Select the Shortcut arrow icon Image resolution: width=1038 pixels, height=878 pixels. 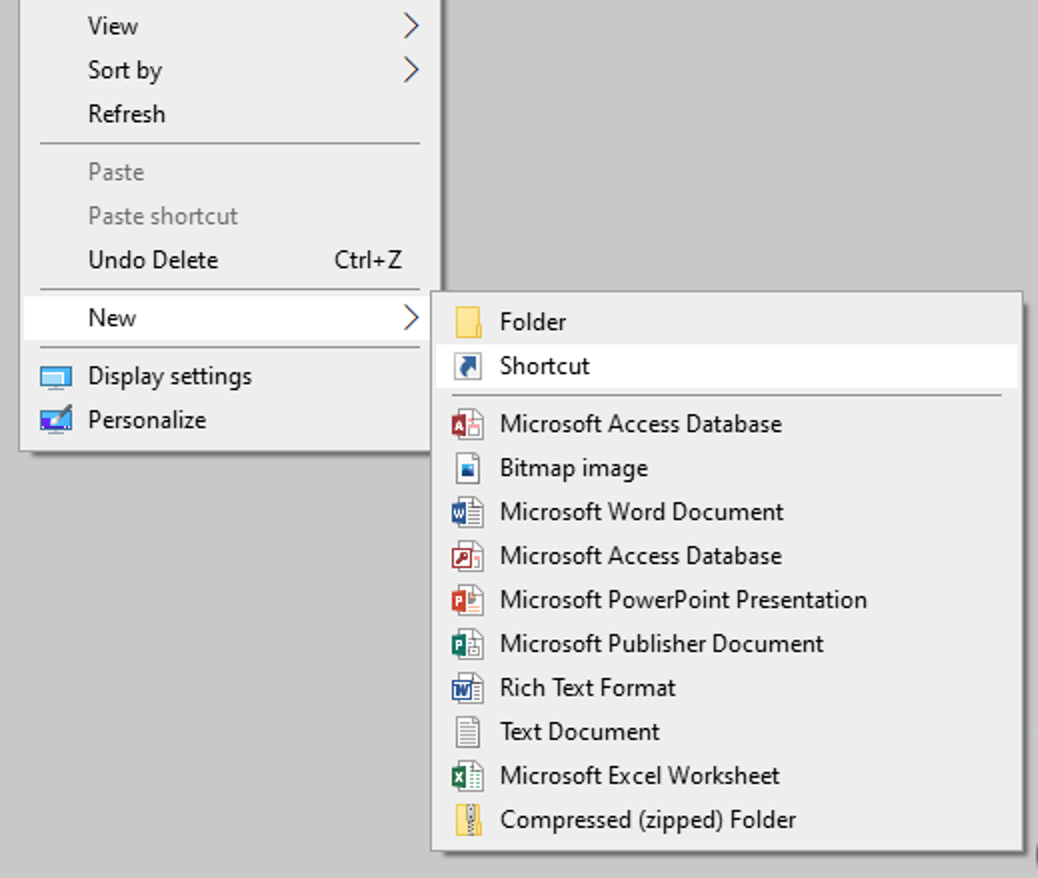point(468,366)
